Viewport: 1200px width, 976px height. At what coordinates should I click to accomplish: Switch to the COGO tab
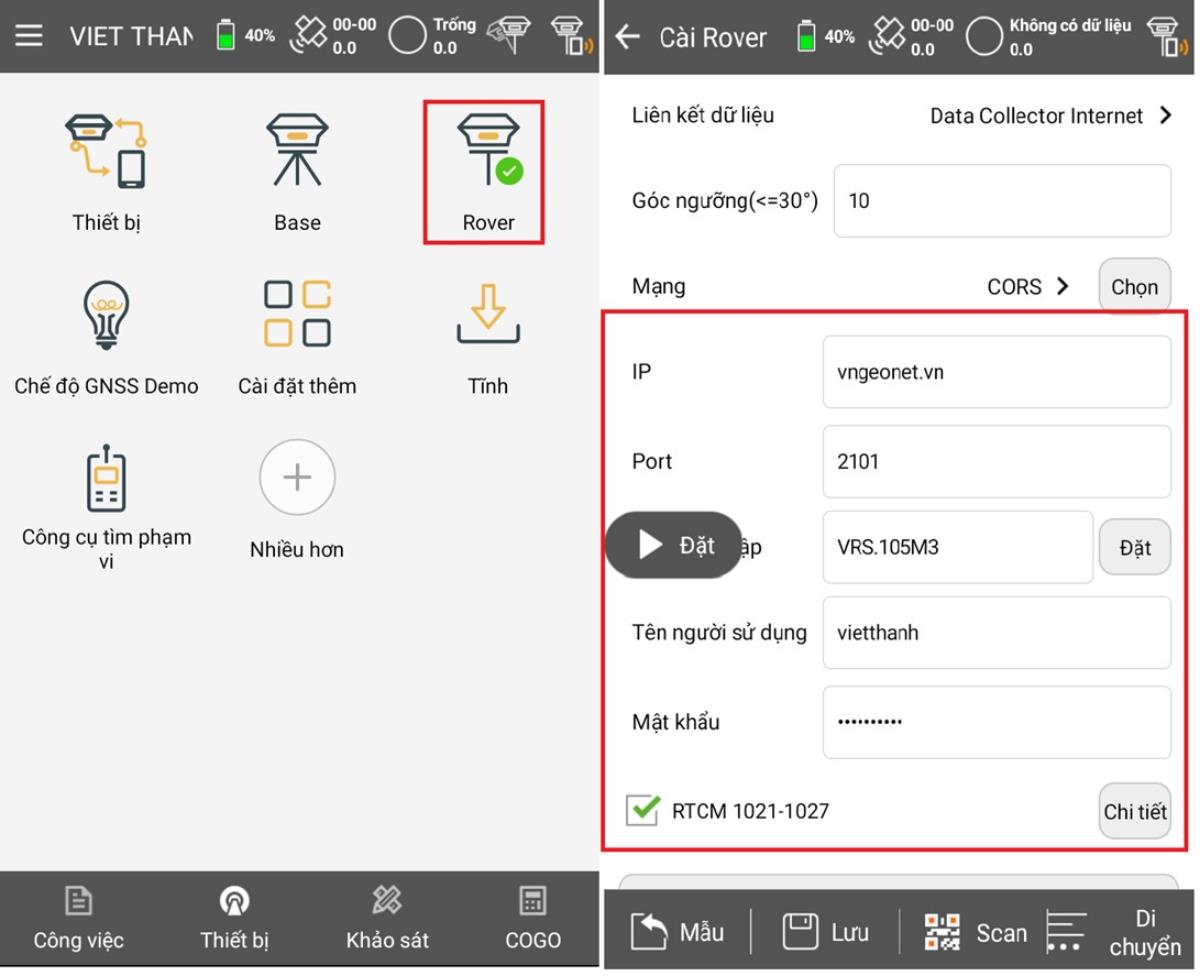point(533,917)
